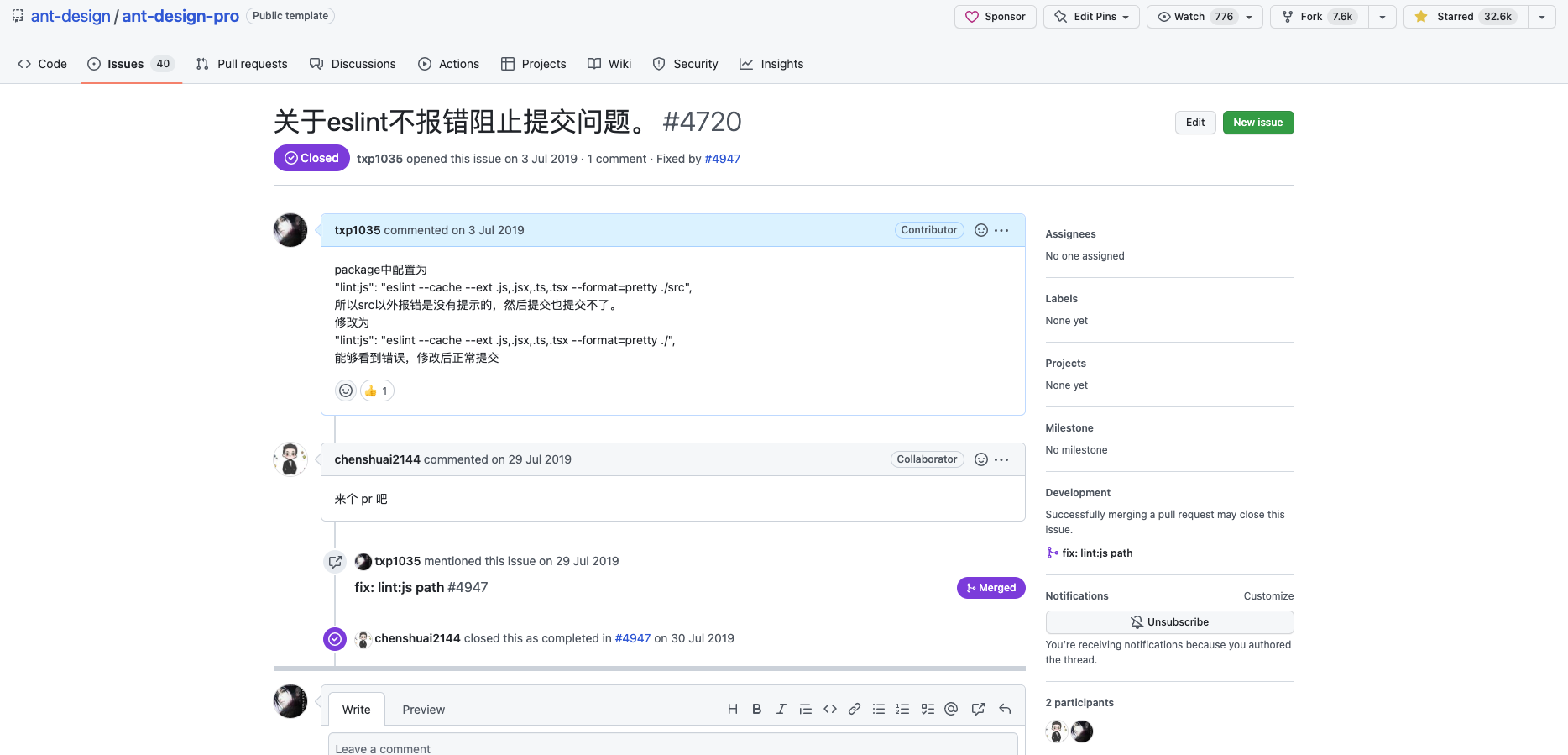Click the Heading icon in comment toolbar
Image resolution: width=1568 pixels, height=755 pixels.
click(732, 709)
